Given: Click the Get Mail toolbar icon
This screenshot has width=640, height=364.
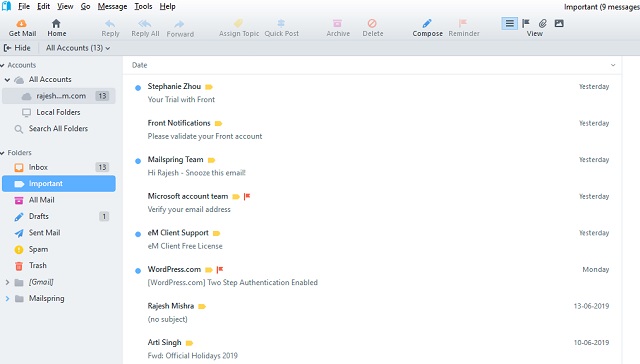Looking at the screenshot, I should [22, 28].
